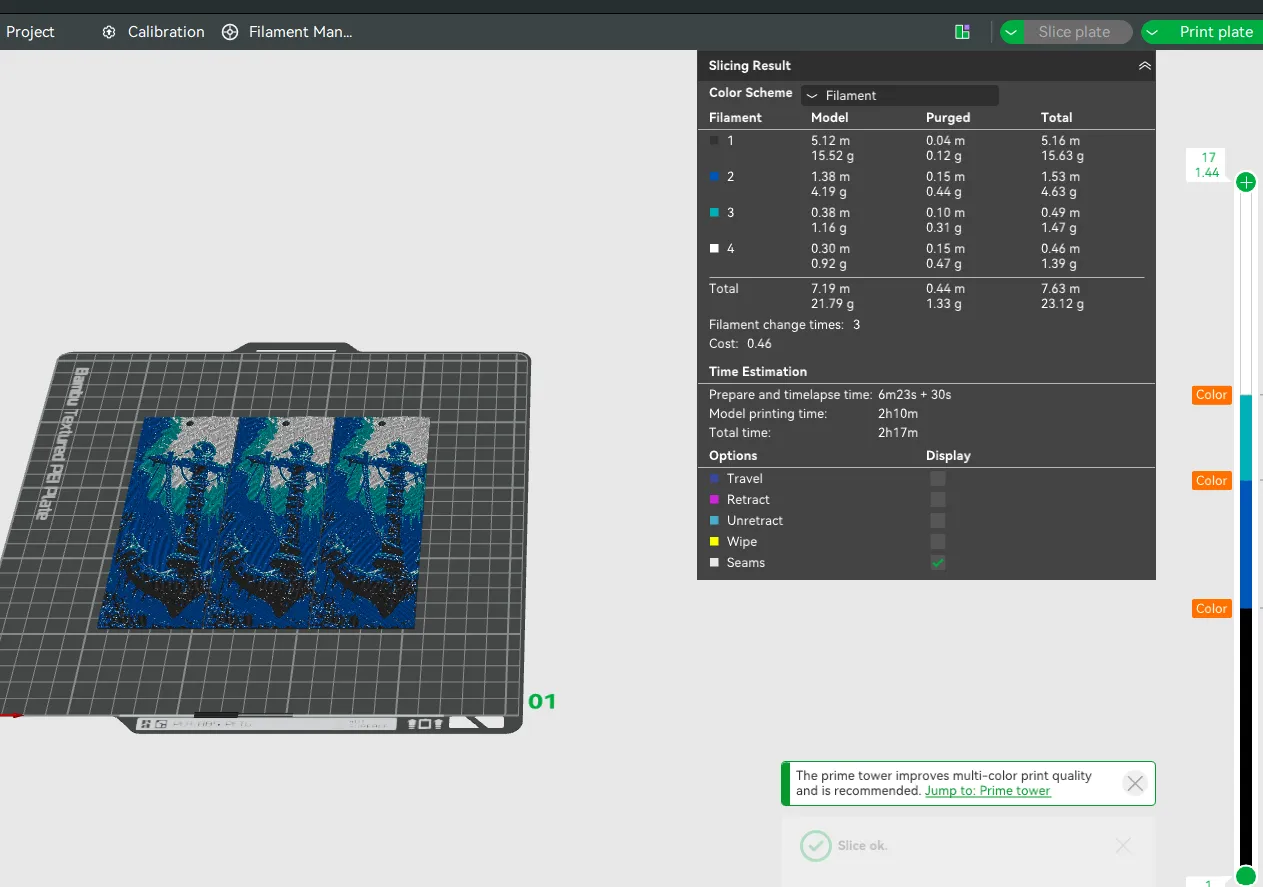The width and height of the screenshot is (1263, 887).
Task: Expand the Slice plate dropdown arrow
Action: (1012, 32)
